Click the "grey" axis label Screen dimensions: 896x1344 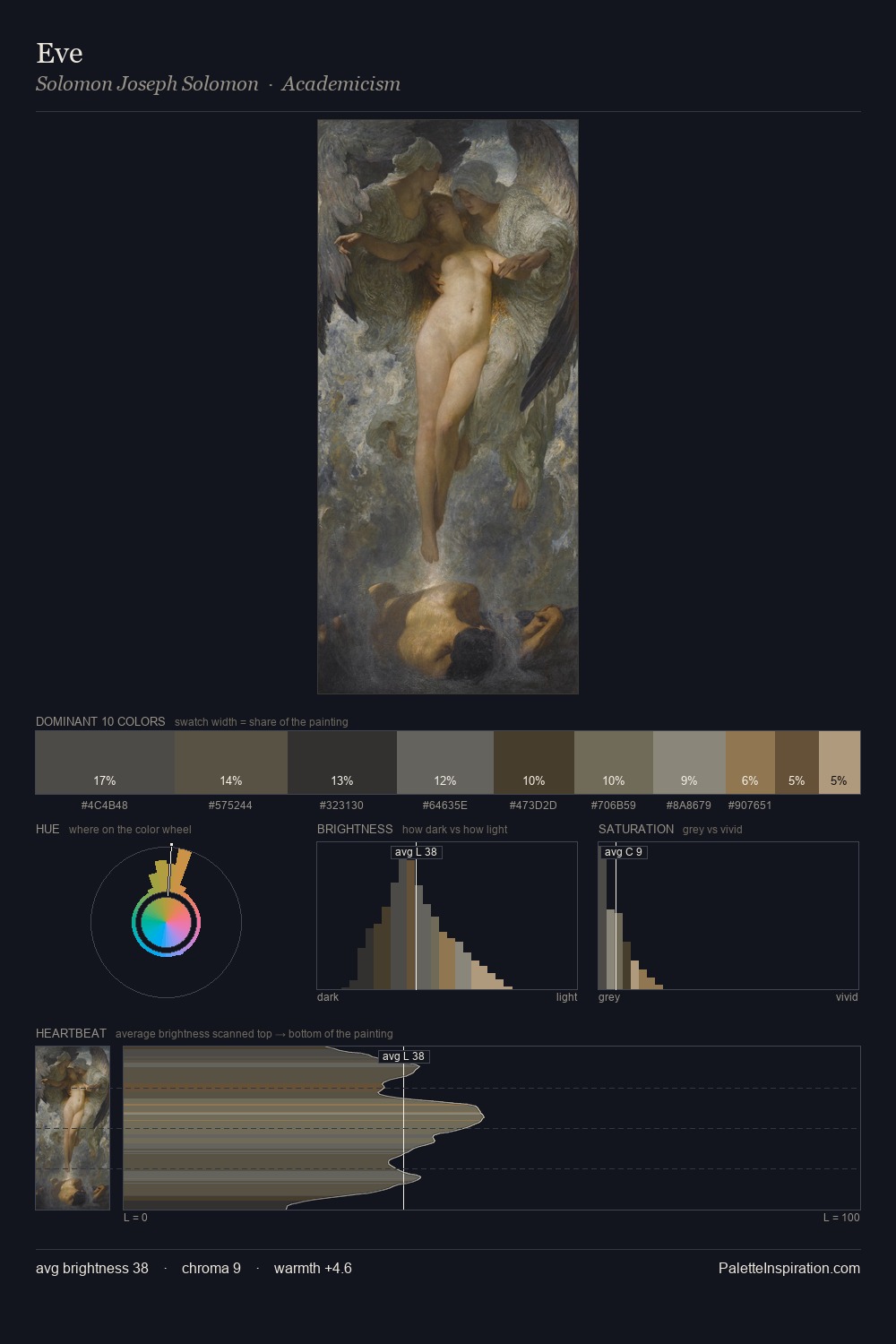click(609, 997)
